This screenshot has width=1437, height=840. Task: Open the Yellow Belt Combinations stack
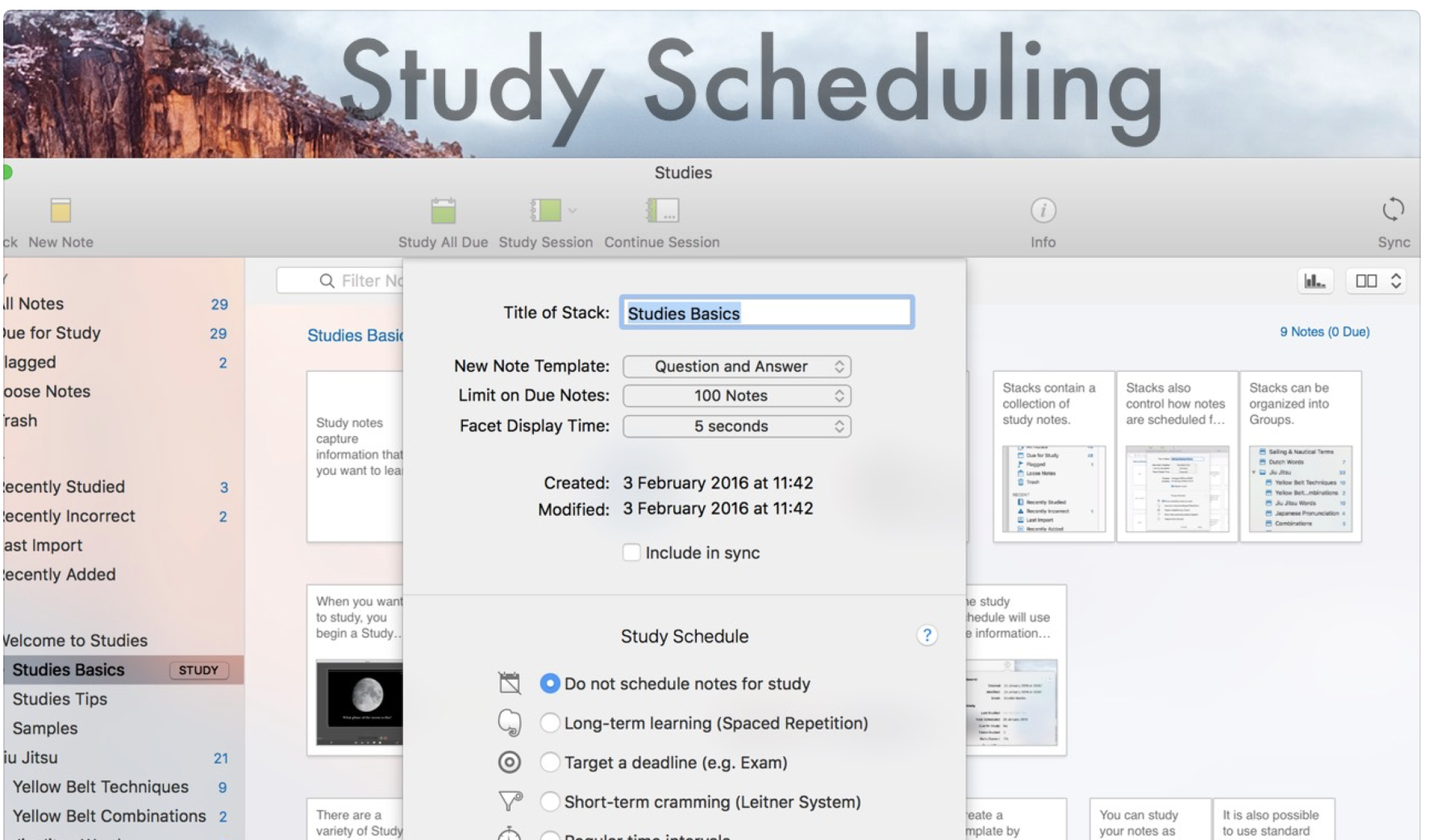(x=123, y=817)
